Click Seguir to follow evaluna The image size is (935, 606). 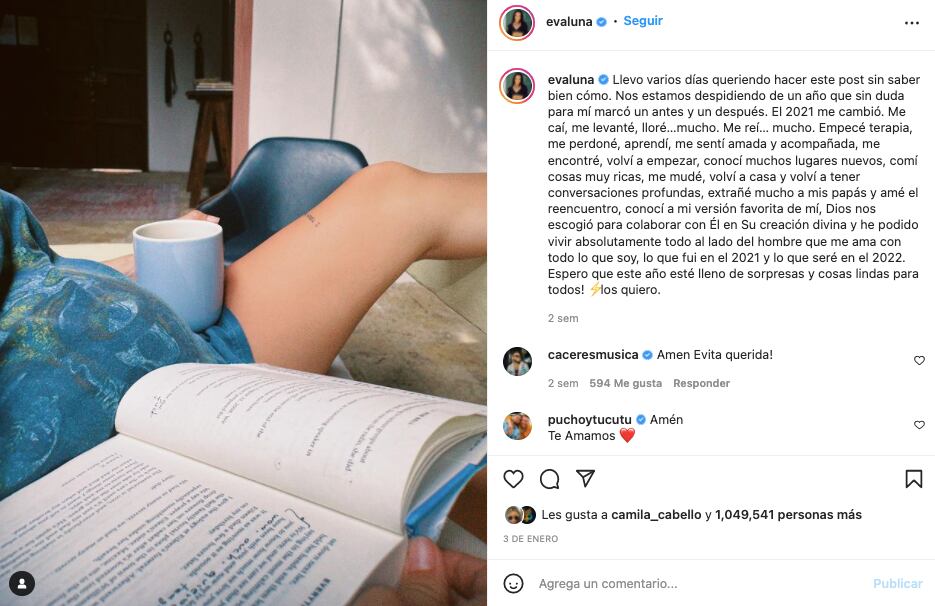[x=643, y=21]
